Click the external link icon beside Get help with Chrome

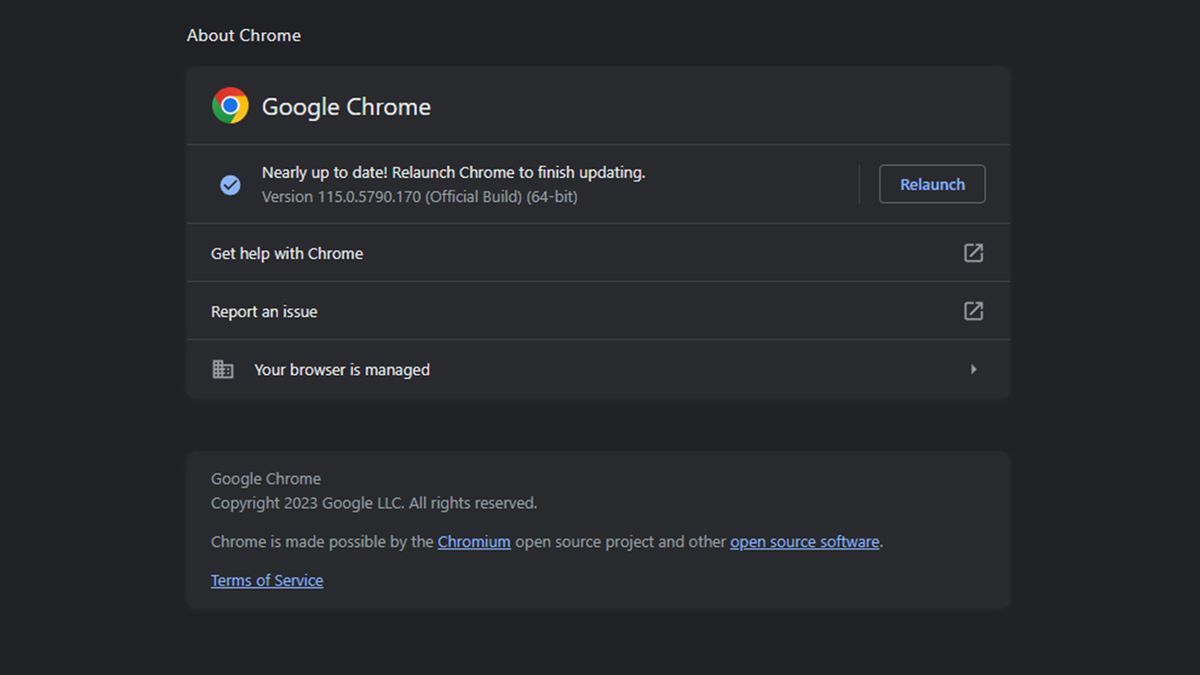973,253
